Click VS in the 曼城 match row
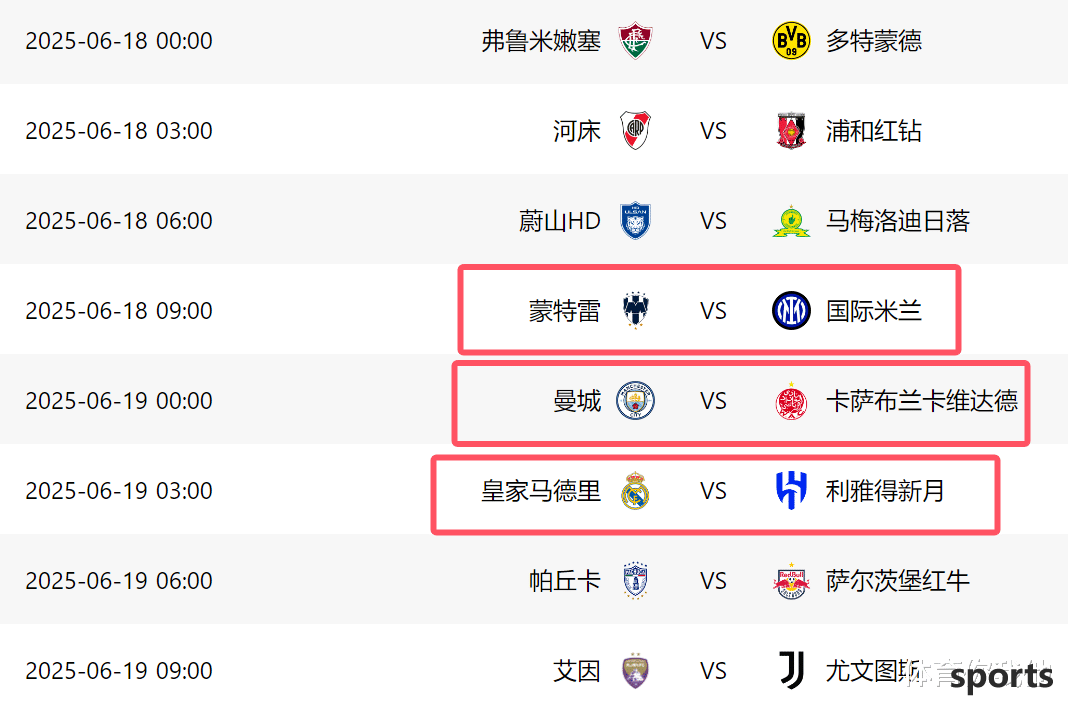This screenshot has width=1068, height=708. tap(713, 401)
